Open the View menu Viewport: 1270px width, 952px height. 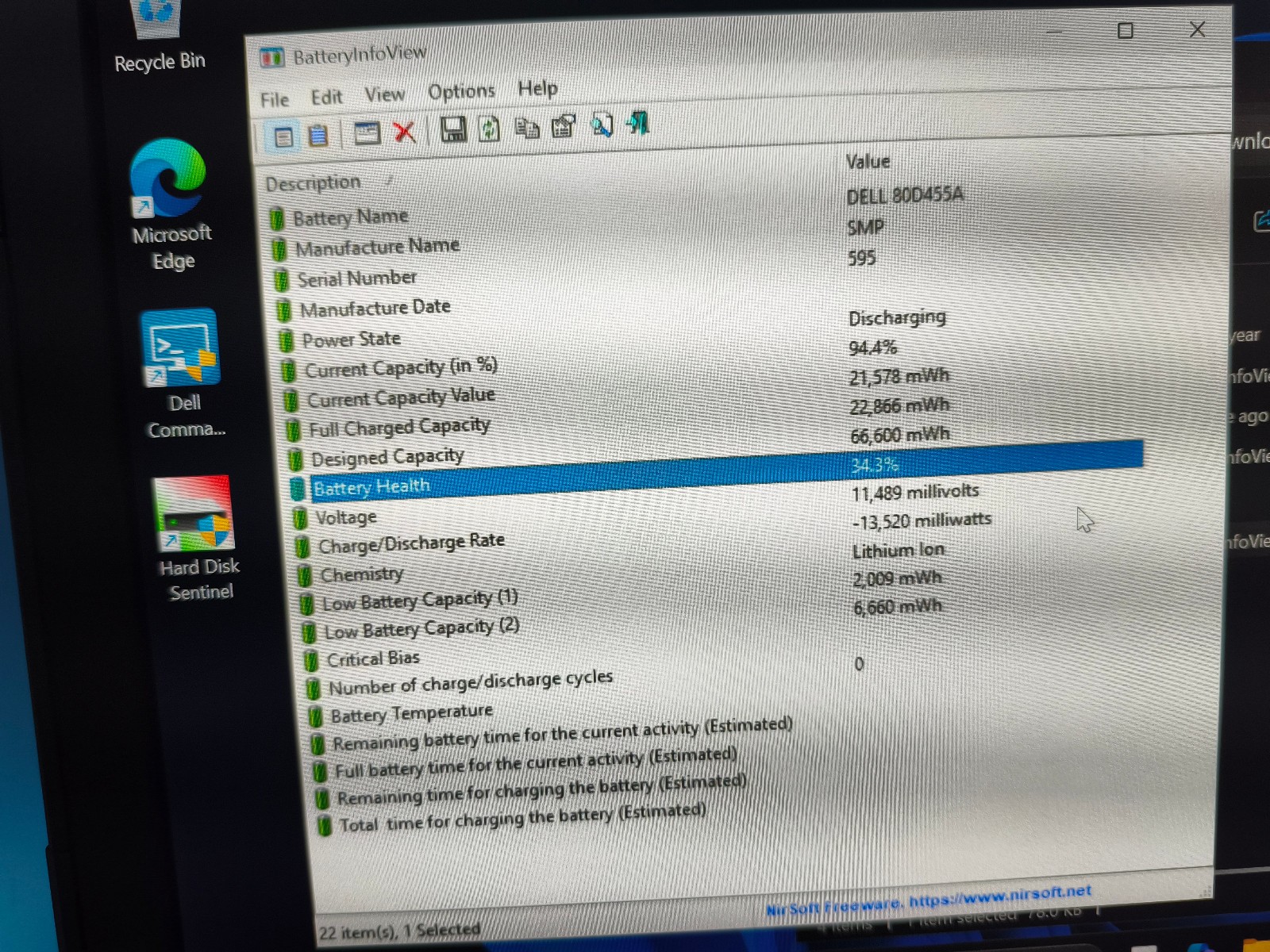click(385, 95)
